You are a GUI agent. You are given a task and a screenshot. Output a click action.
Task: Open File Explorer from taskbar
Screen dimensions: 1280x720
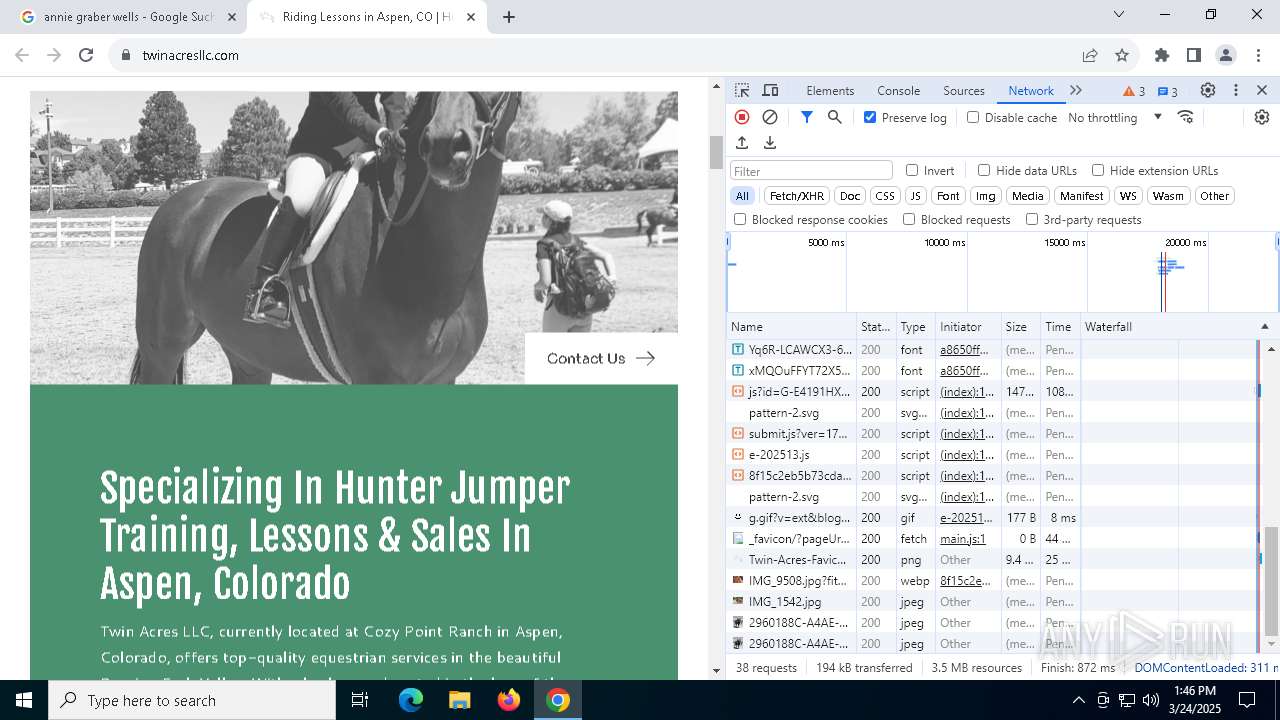coord(460,700)
